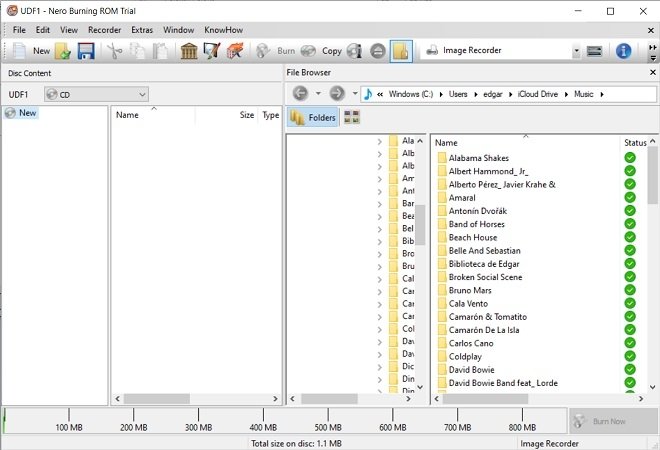Click the pencil and frame toolbar icon
Viewport: 660px width, 450px height.
pyautogui.click(x=212, y=51)
